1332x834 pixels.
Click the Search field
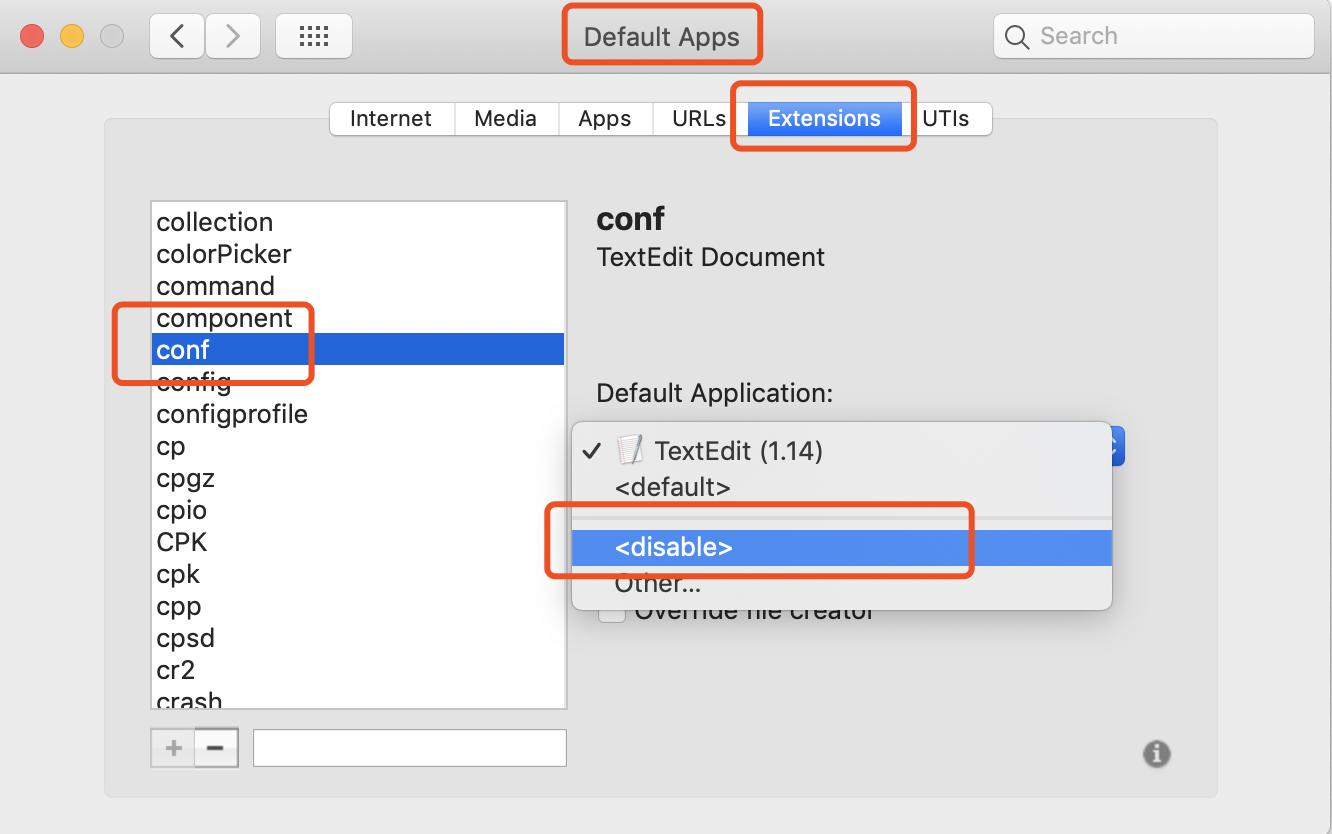(1153, 37)
